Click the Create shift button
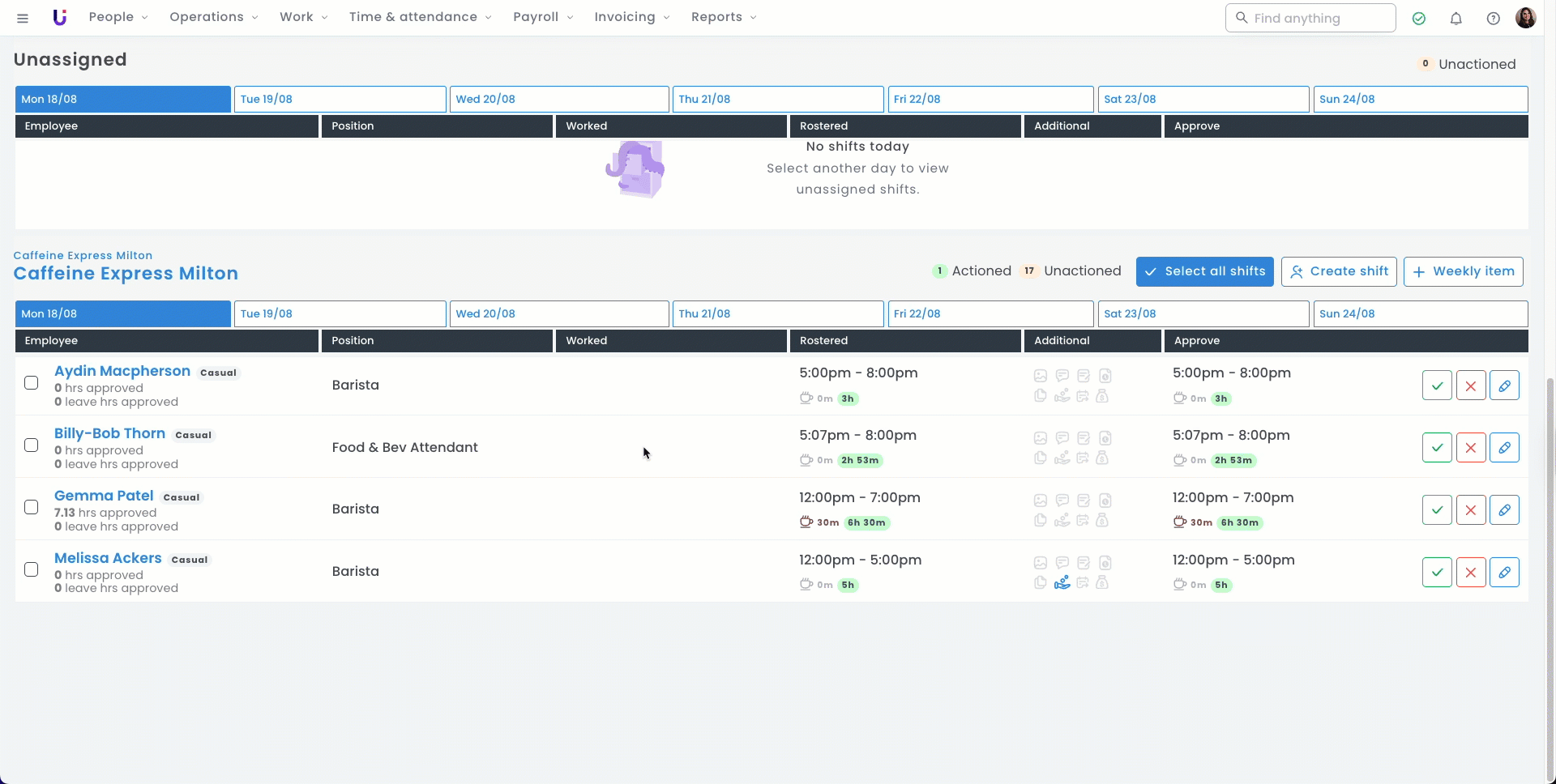This screenshot has height=784, width=1556. [1340, 271]
